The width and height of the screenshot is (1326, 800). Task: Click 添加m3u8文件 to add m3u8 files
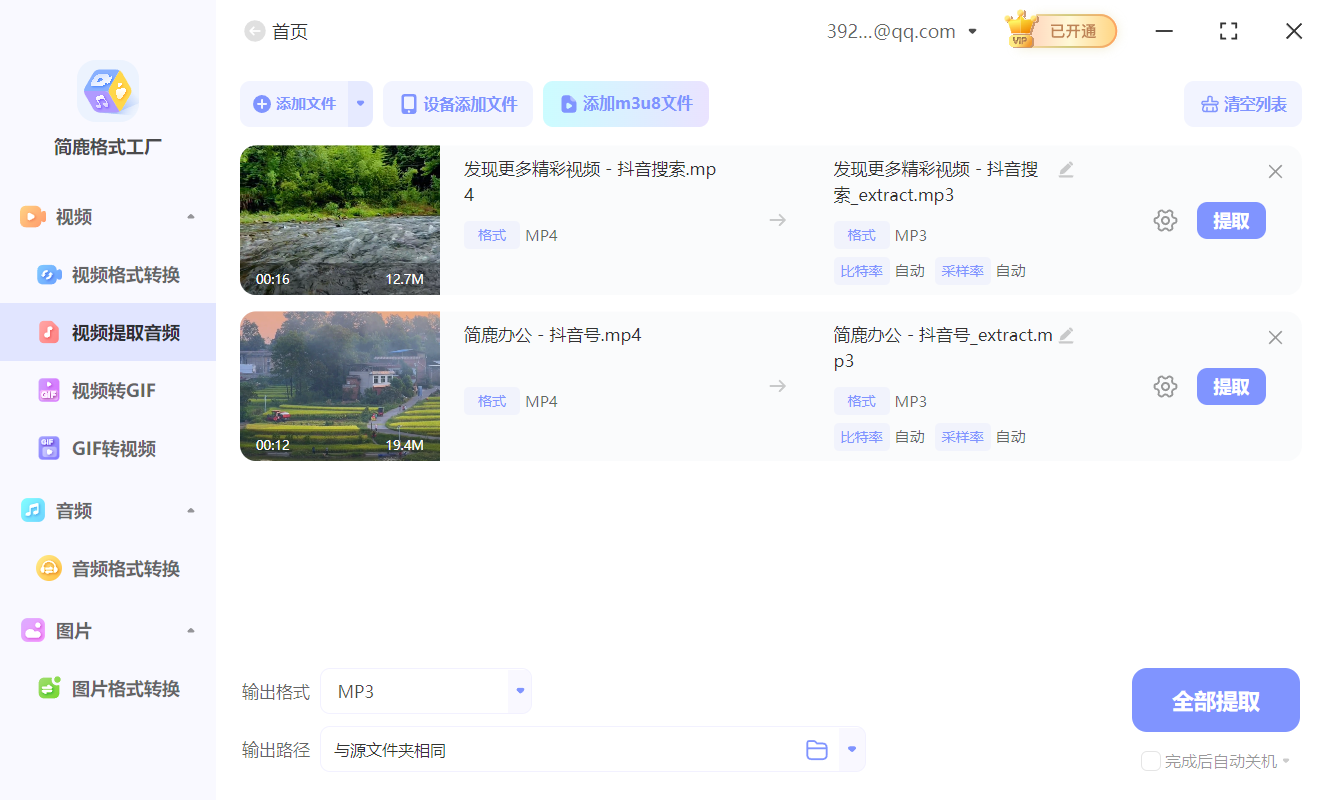coord(626,104)
